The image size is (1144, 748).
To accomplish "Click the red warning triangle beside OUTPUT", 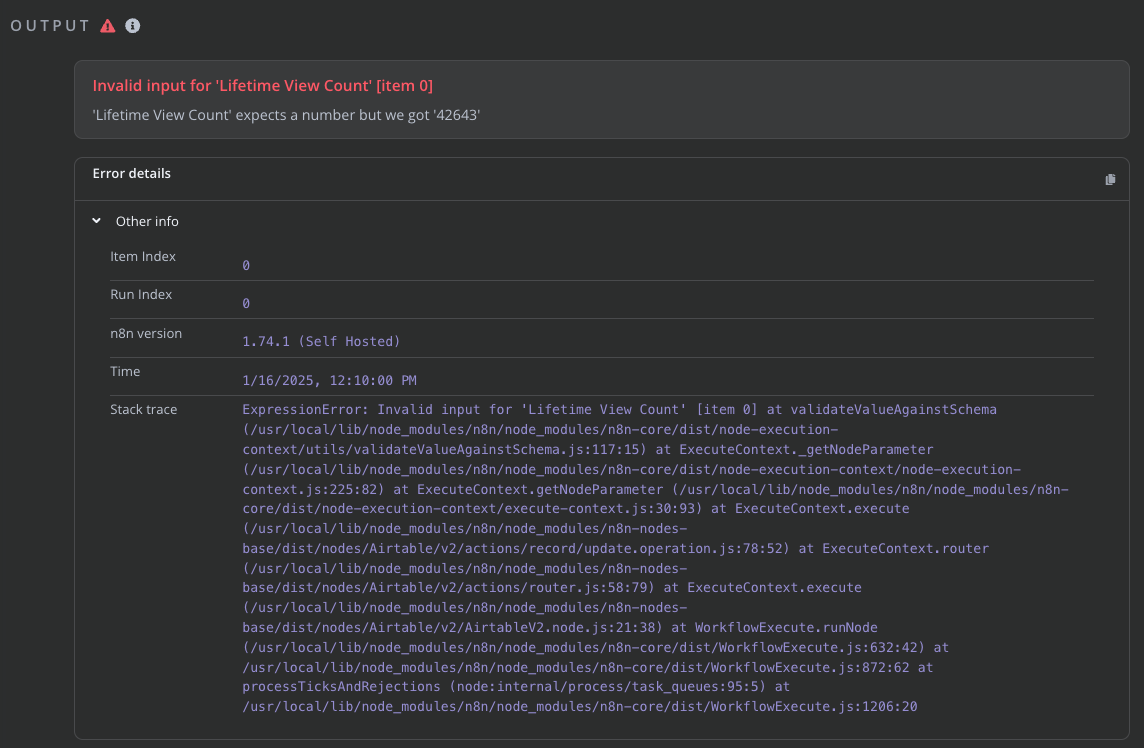I will pyautogui.click(x=108, y=27).
